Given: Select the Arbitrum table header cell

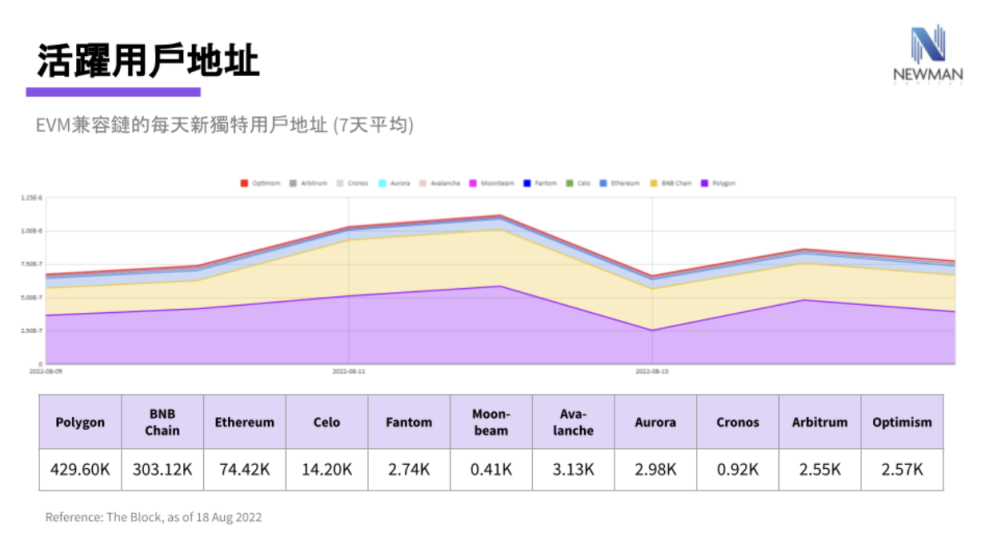Looking at the screenshot, I should [x=820, y=422].
